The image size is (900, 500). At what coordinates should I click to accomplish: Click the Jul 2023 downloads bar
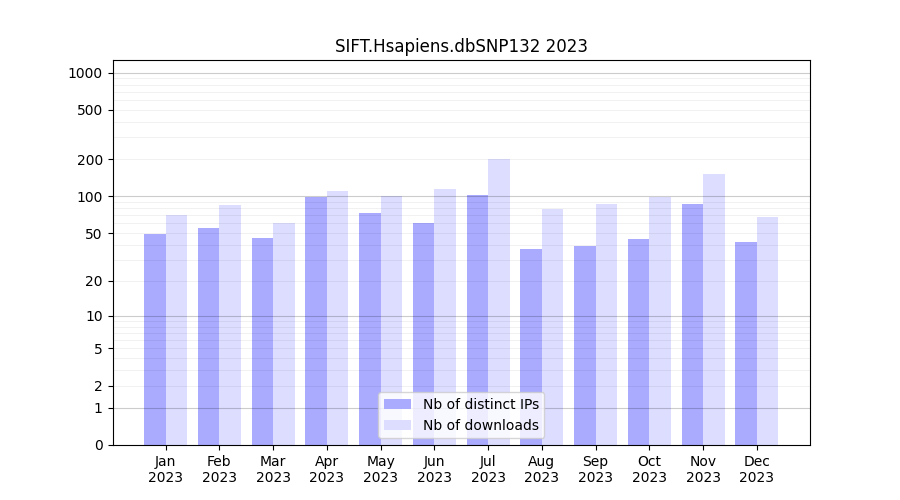point(499,300)
